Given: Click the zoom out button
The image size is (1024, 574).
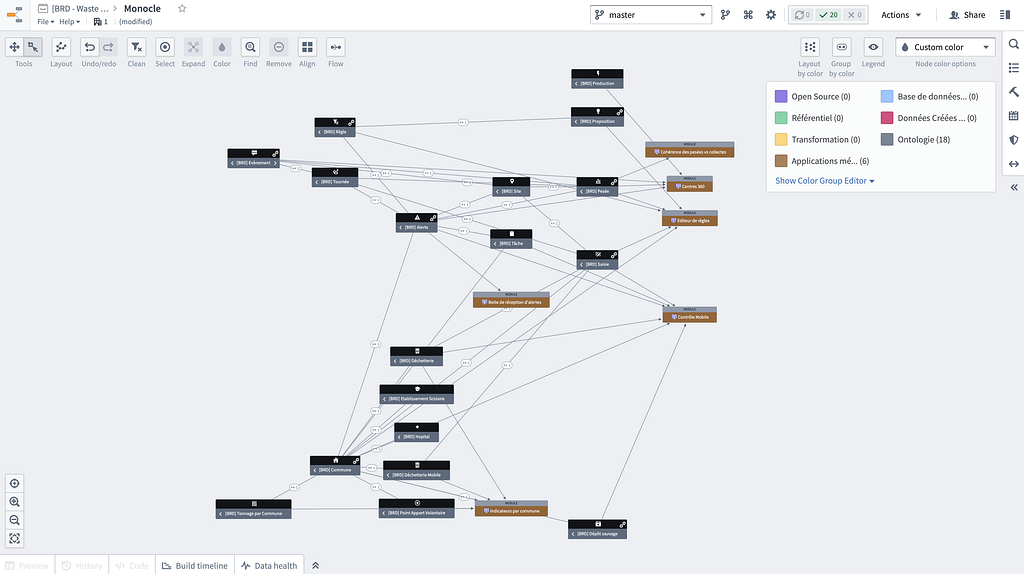Looking at the screenshot, I should (x=14, y=520).
